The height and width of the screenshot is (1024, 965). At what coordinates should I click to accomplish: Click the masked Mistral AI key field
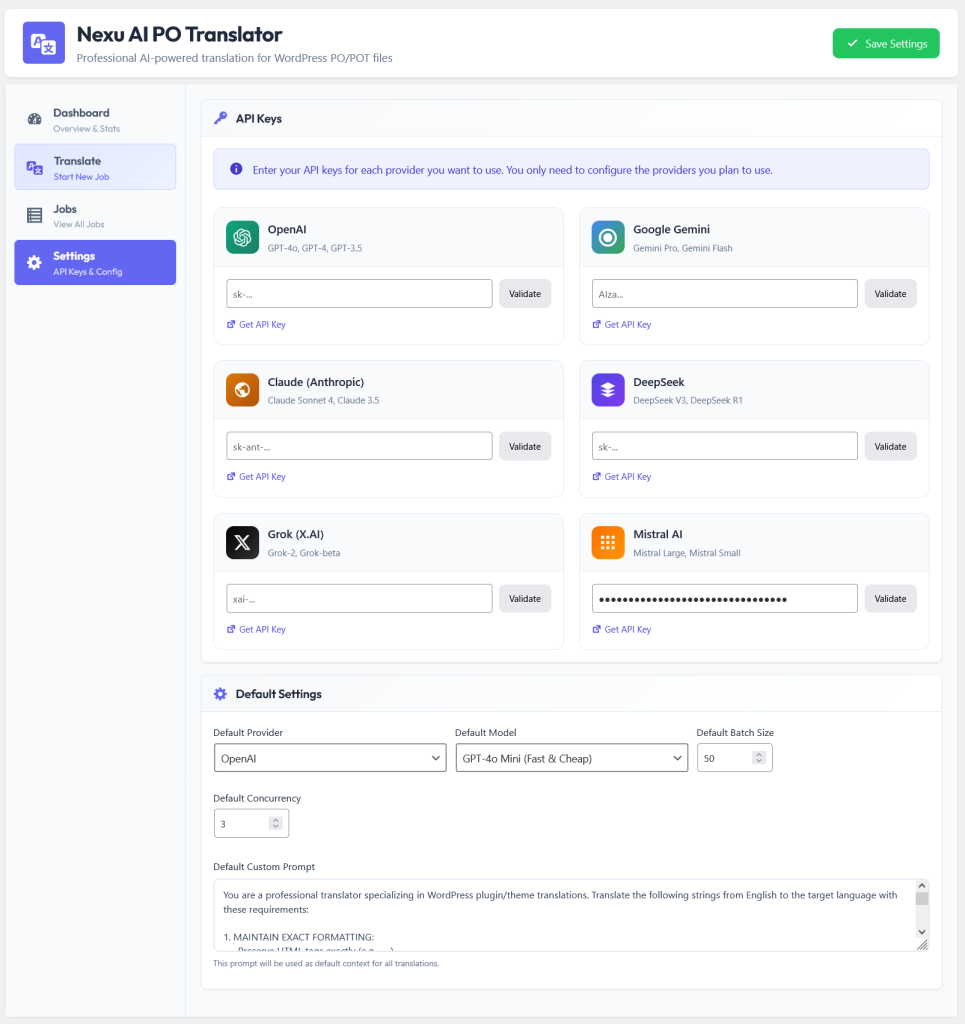(725, 598)
